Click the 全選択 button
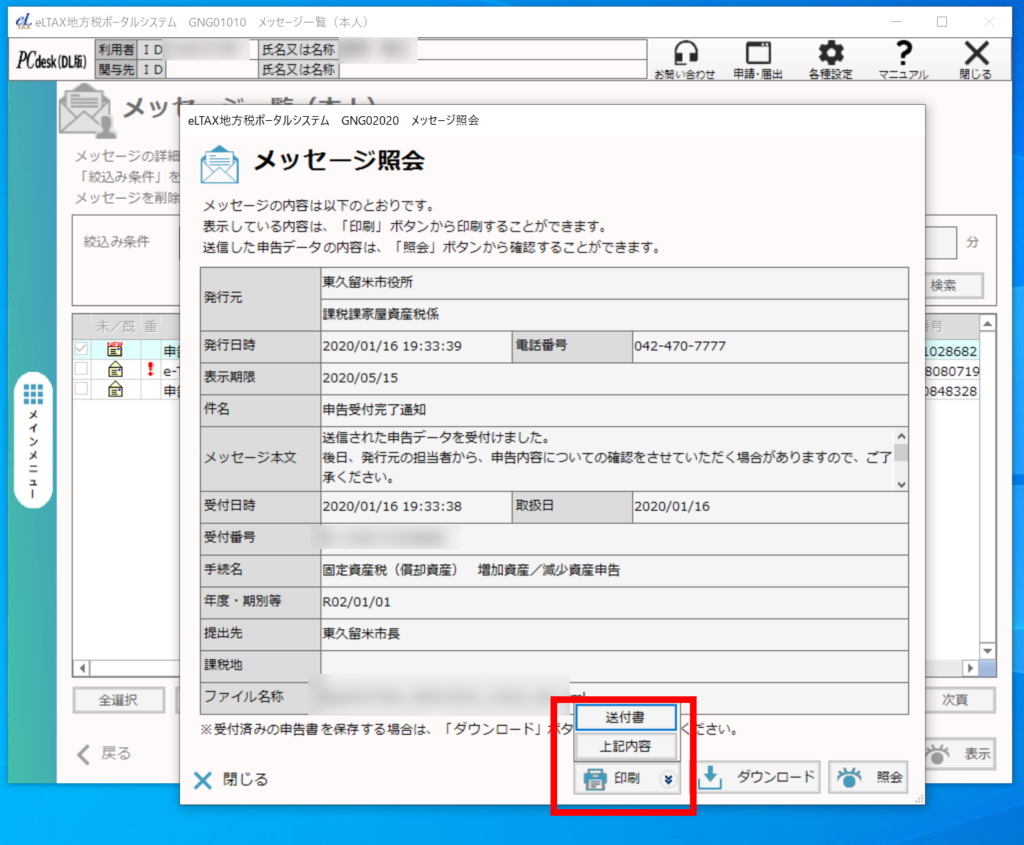Screen dimensions: 1024x845 pyautogui.click(x=118, y=700)
